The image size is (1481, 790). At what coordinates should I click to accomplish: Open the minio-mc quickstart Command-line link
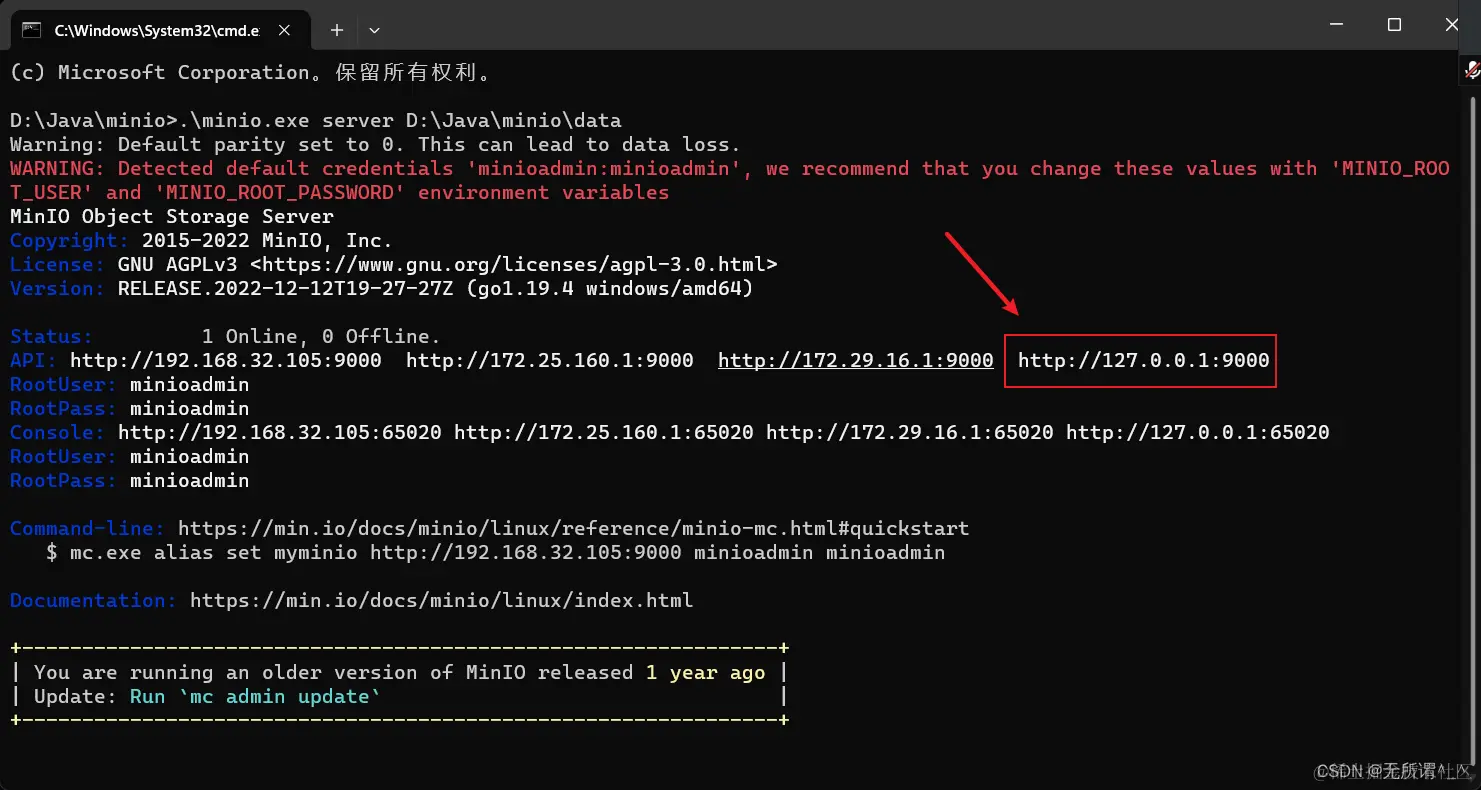pyautogui.click(x=572, y=528)
